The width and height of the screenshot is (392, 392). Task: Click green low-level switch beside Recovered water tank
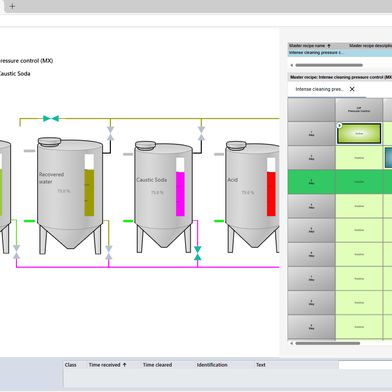tap(29, 221)
